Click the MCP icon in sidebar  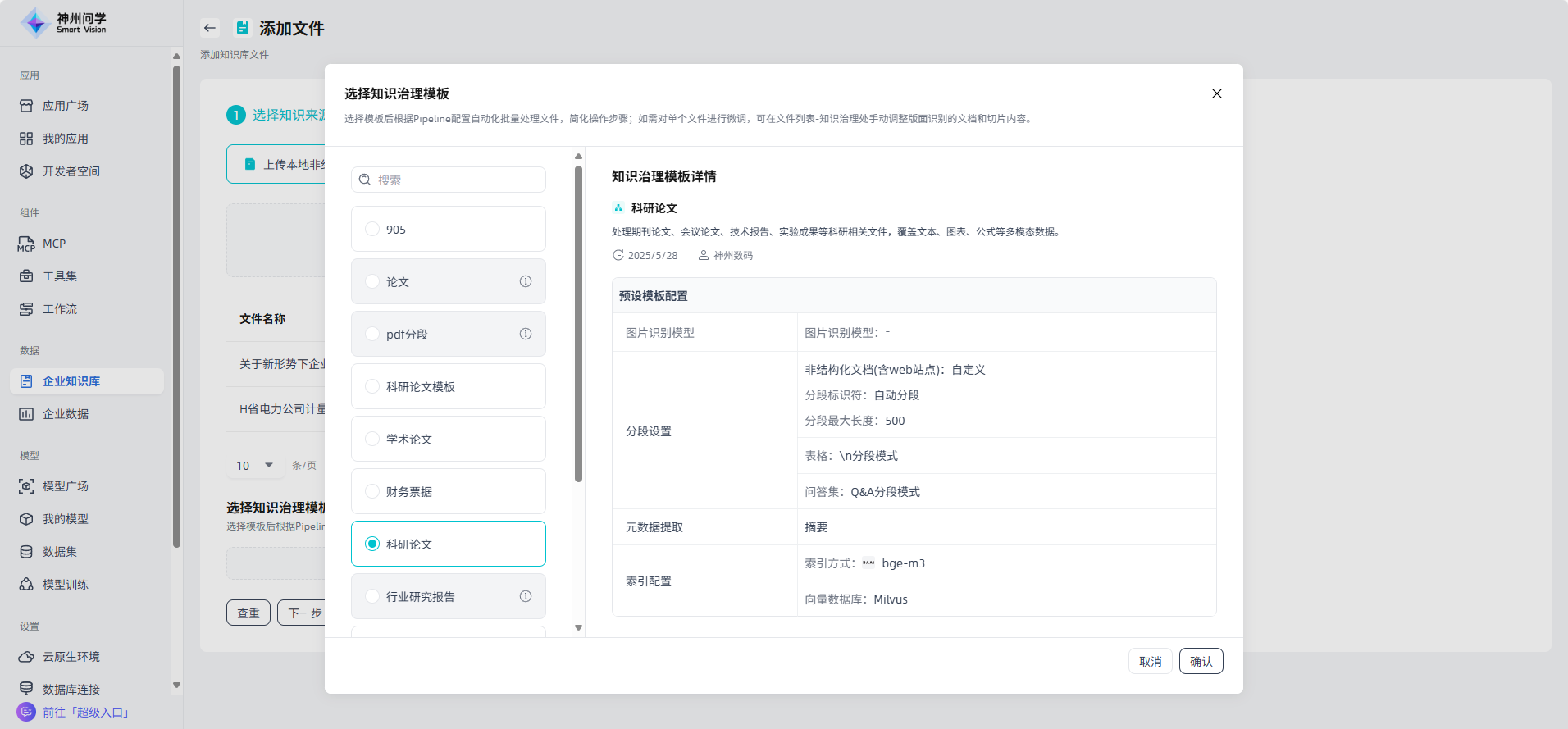click(26, 244)
